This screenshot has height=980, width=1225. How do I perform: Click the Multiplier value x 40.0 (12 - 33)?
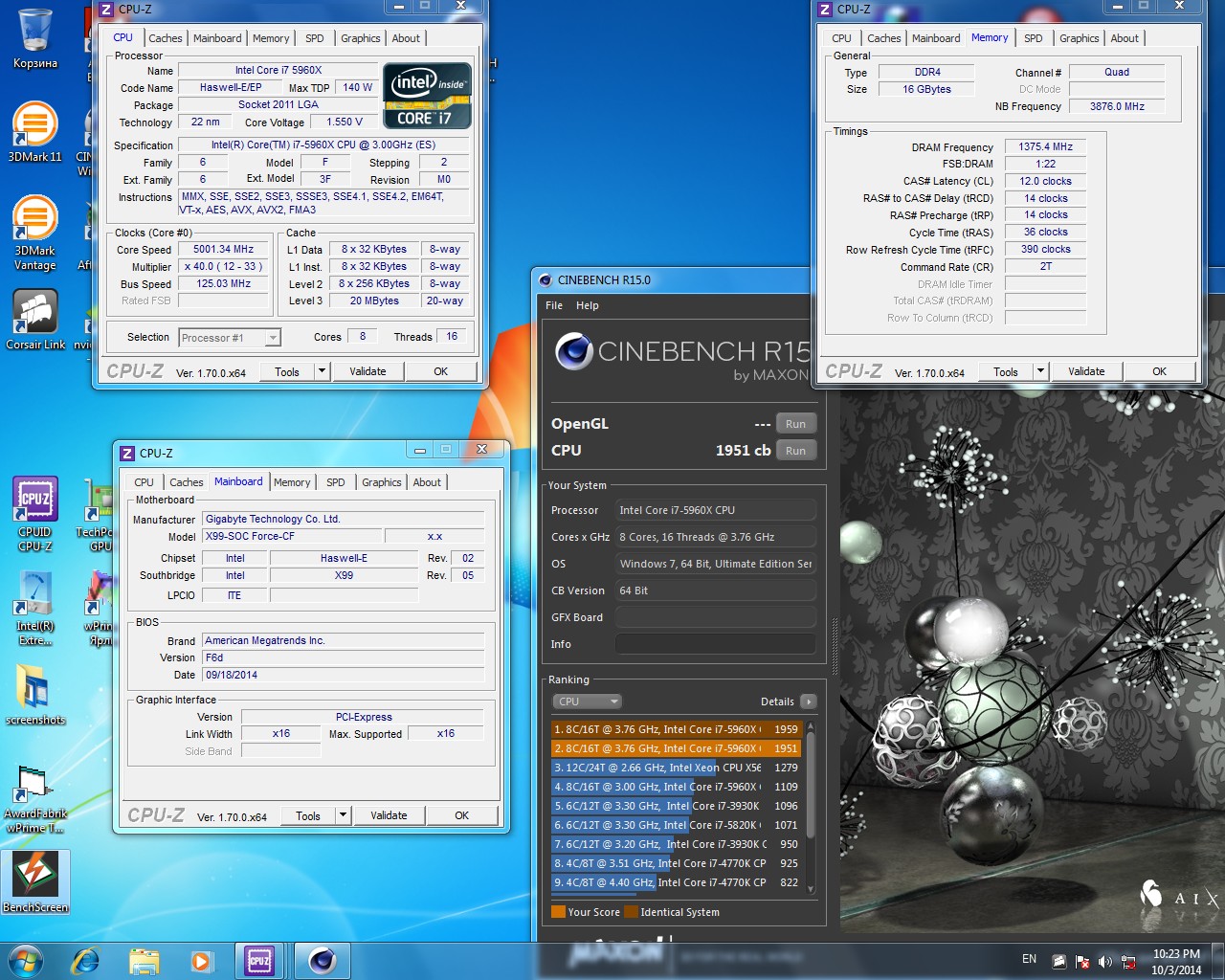pyautogui.click(x=224, y=266)
